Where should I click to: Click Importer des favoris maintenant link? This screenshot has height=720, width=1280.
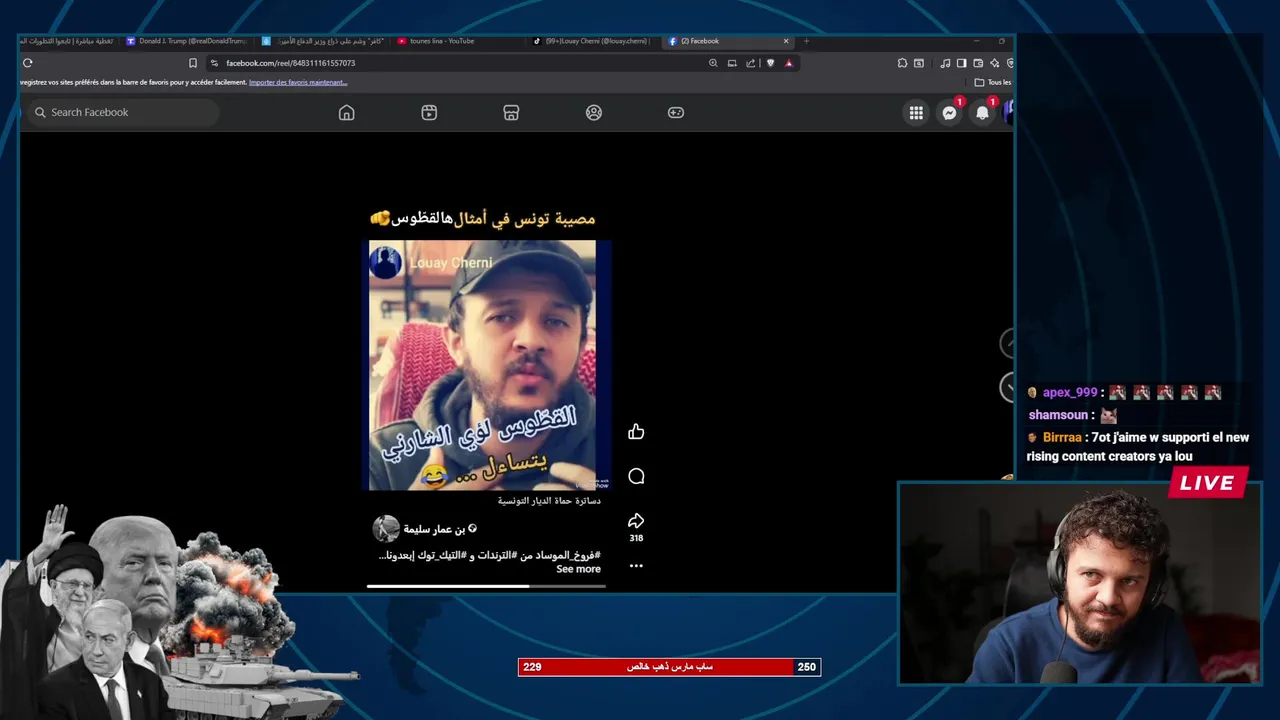point(298,82)
